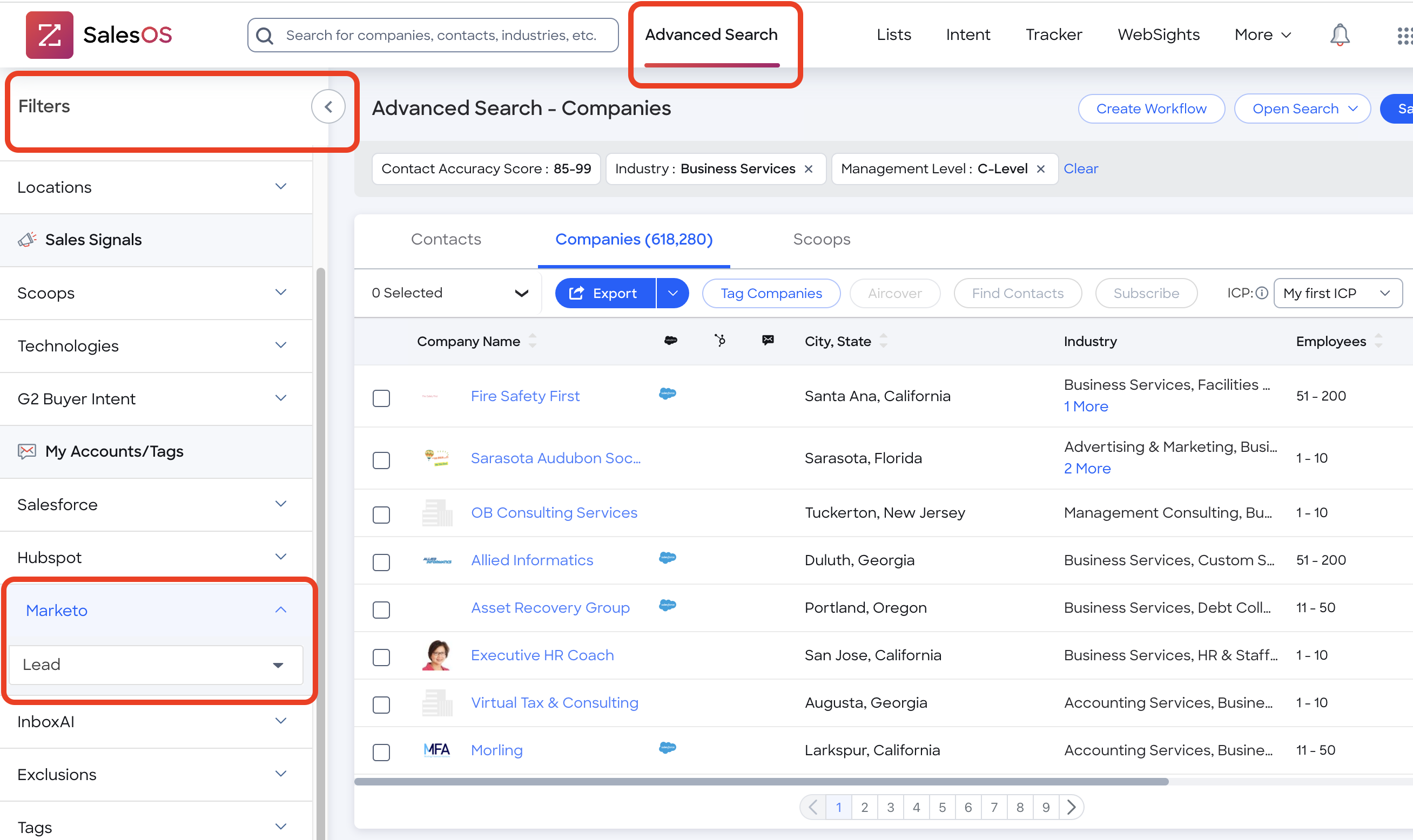Click the magnifier icon in search bar
The image size is (1413, 840).
(265, 36)
